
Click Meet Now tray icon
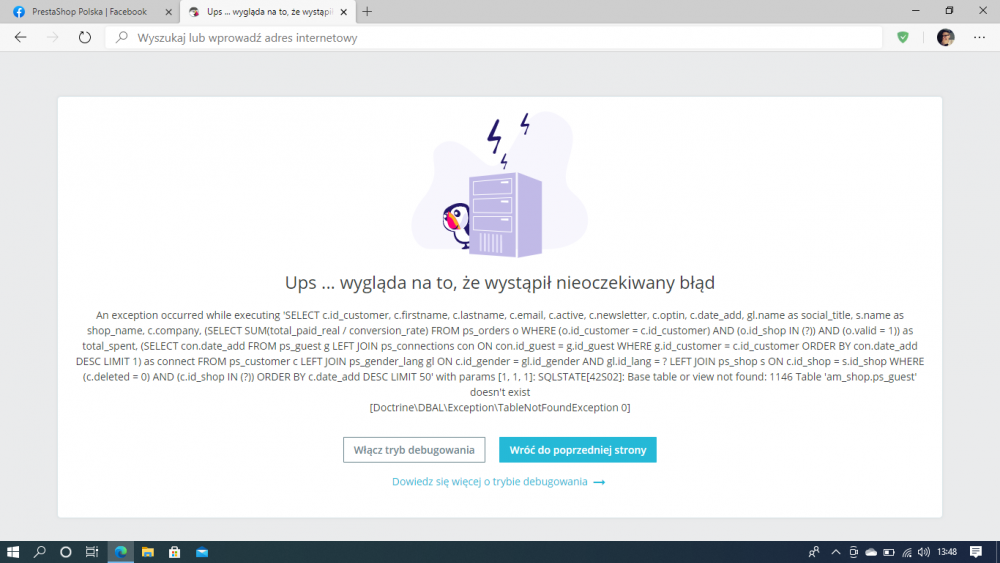pyautogui.click(x=853, y=552)
